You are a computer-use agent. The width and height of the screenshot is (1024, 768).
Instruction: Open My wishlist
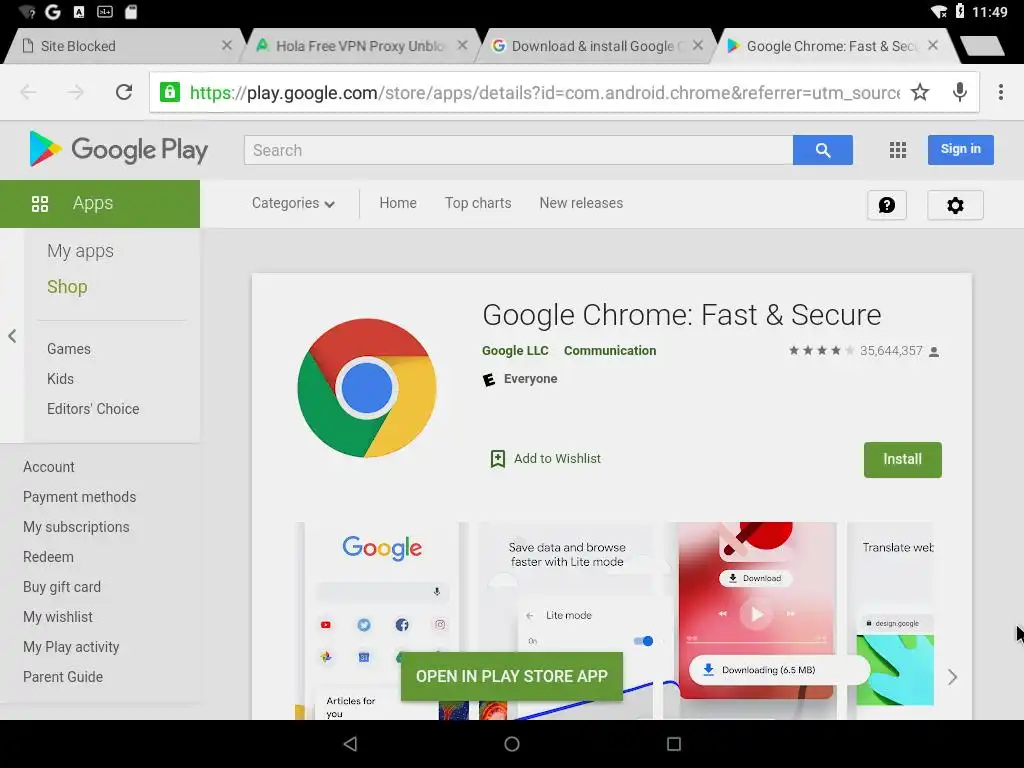point(58,617)
